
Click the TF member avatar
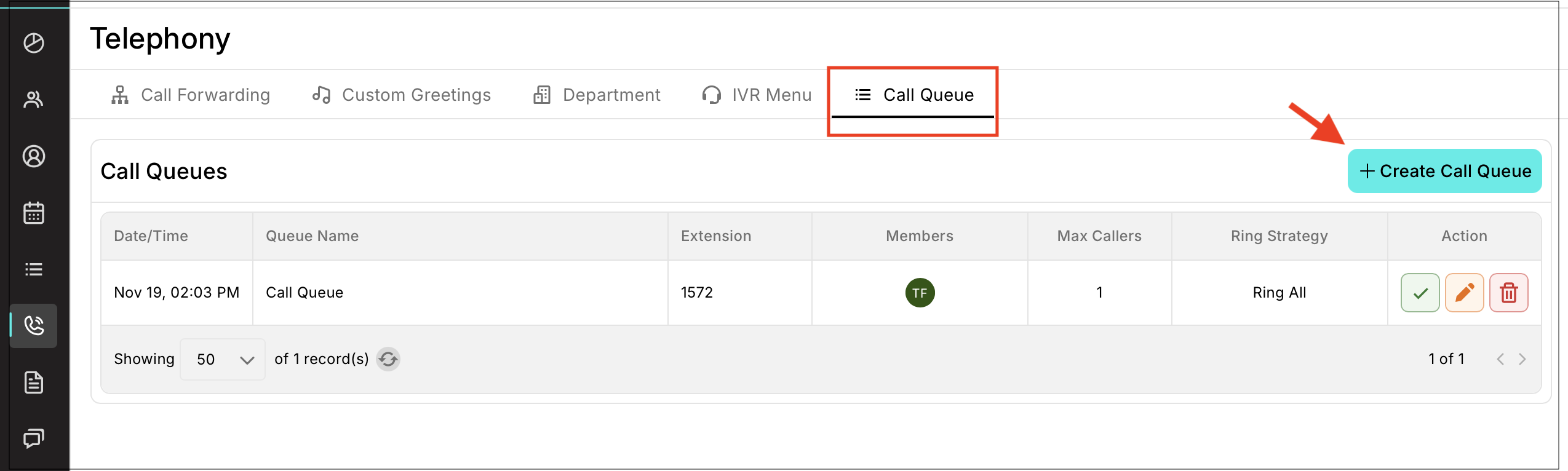click(x=920, y=293)
